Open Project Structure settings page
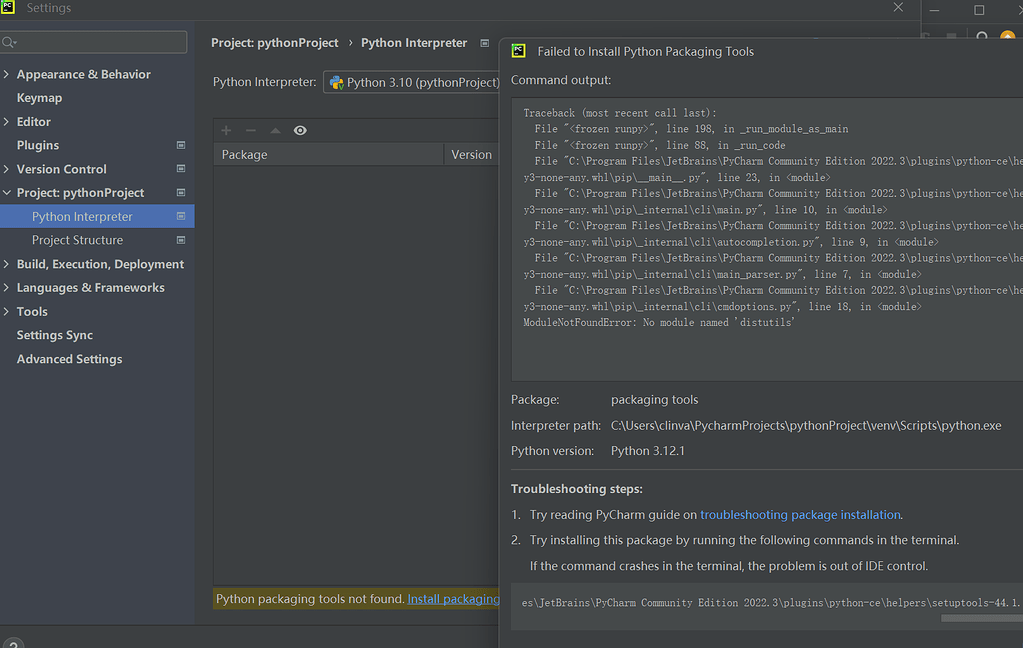 coord(77,240)
